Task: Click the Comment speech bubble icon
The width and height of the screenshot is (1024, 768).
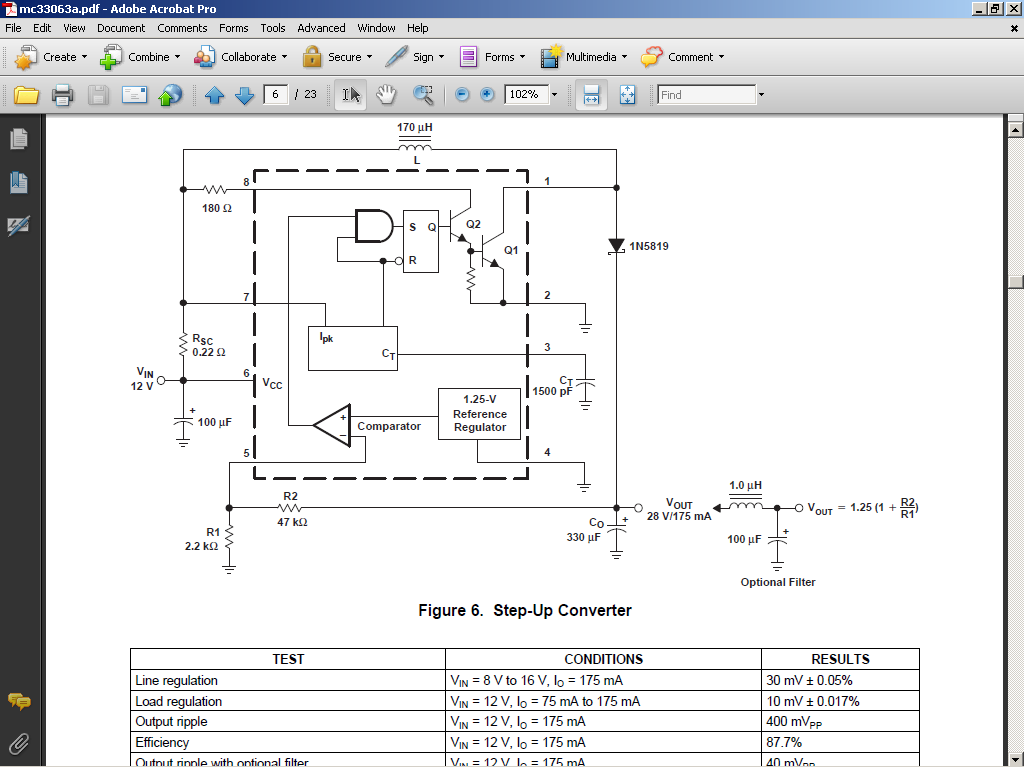Action: tap(652, 57)
